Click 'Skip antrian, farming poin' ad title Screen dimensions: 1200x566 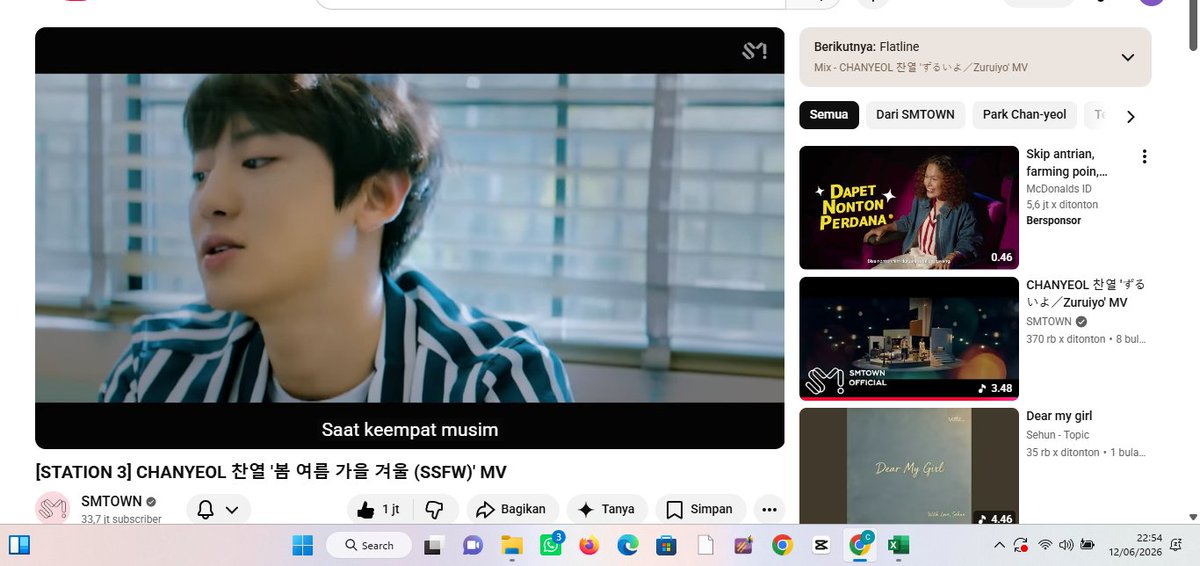pyautogui.click(x=1066, y=163)
